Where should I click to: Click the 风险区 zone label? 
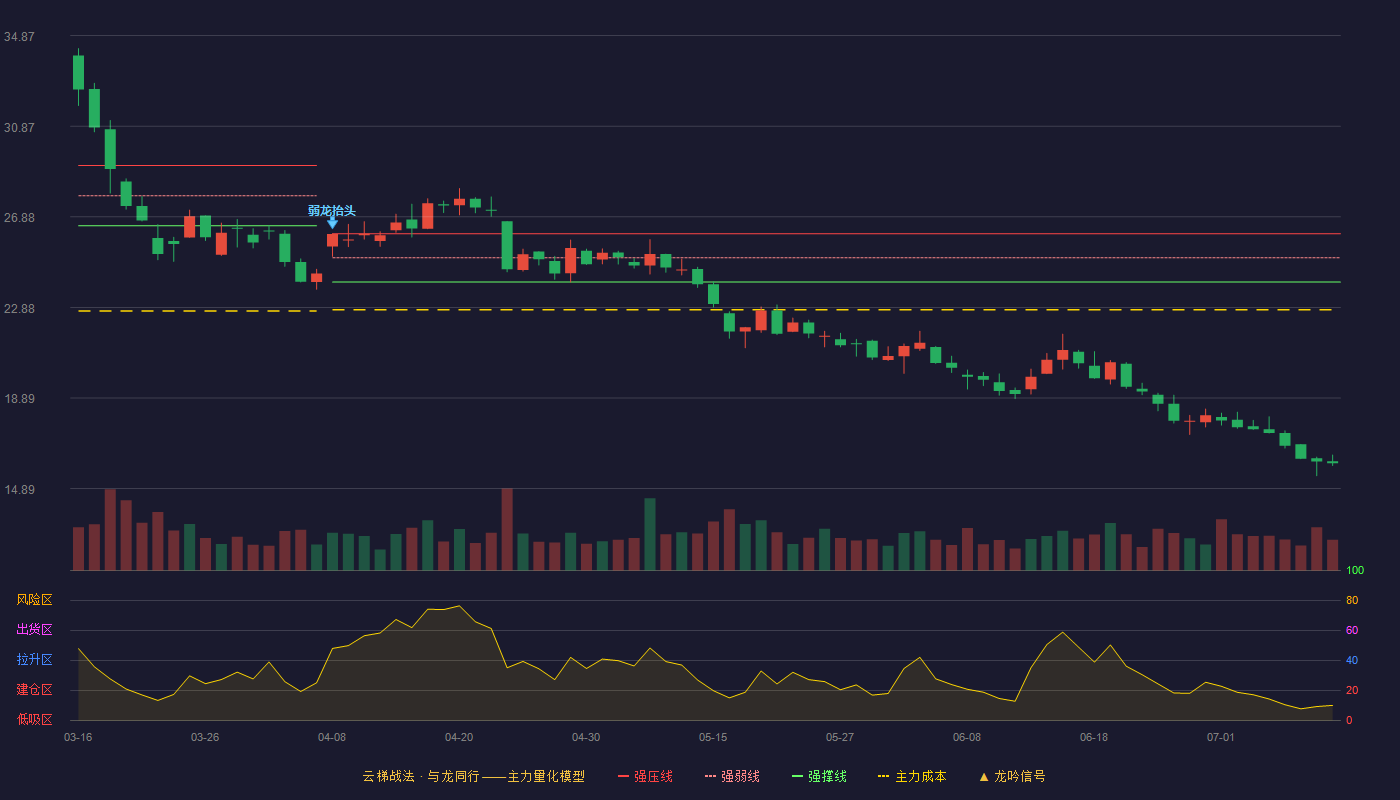(x=34, y=600)
